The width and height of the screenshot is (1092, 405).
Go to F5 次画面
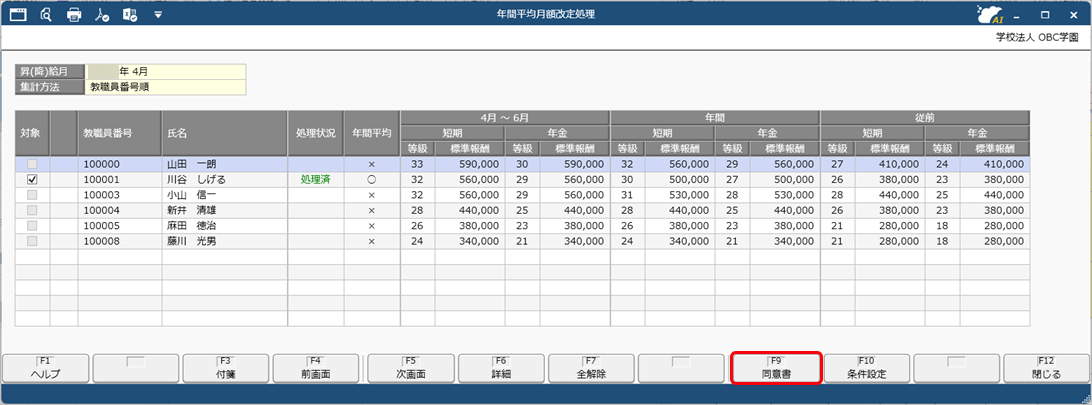pos(411,368)
